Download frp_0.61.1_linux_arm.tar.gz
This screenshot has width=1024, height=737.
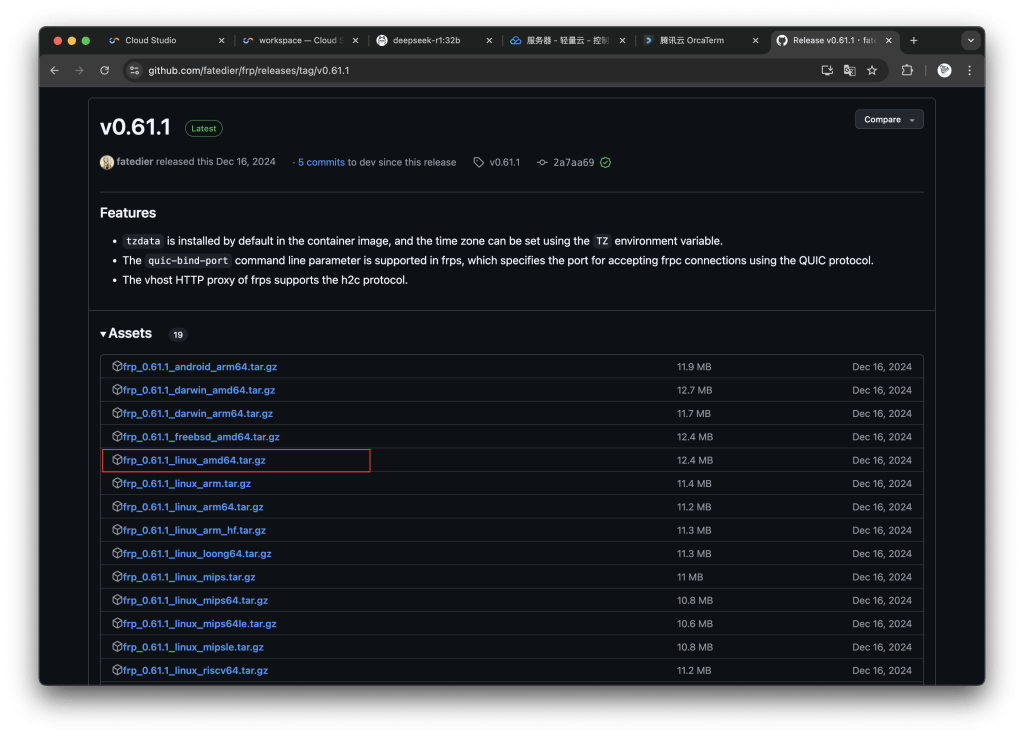tap(187, 484)
